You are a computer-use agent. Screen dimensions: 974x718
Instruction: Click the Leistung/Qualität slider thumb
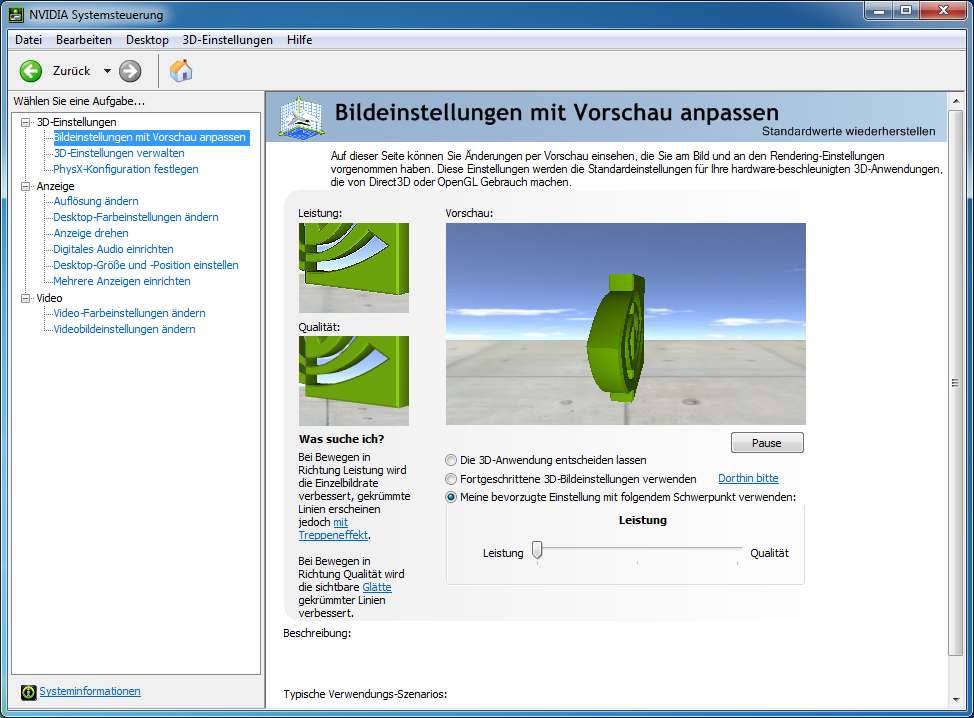coord(537,550)
